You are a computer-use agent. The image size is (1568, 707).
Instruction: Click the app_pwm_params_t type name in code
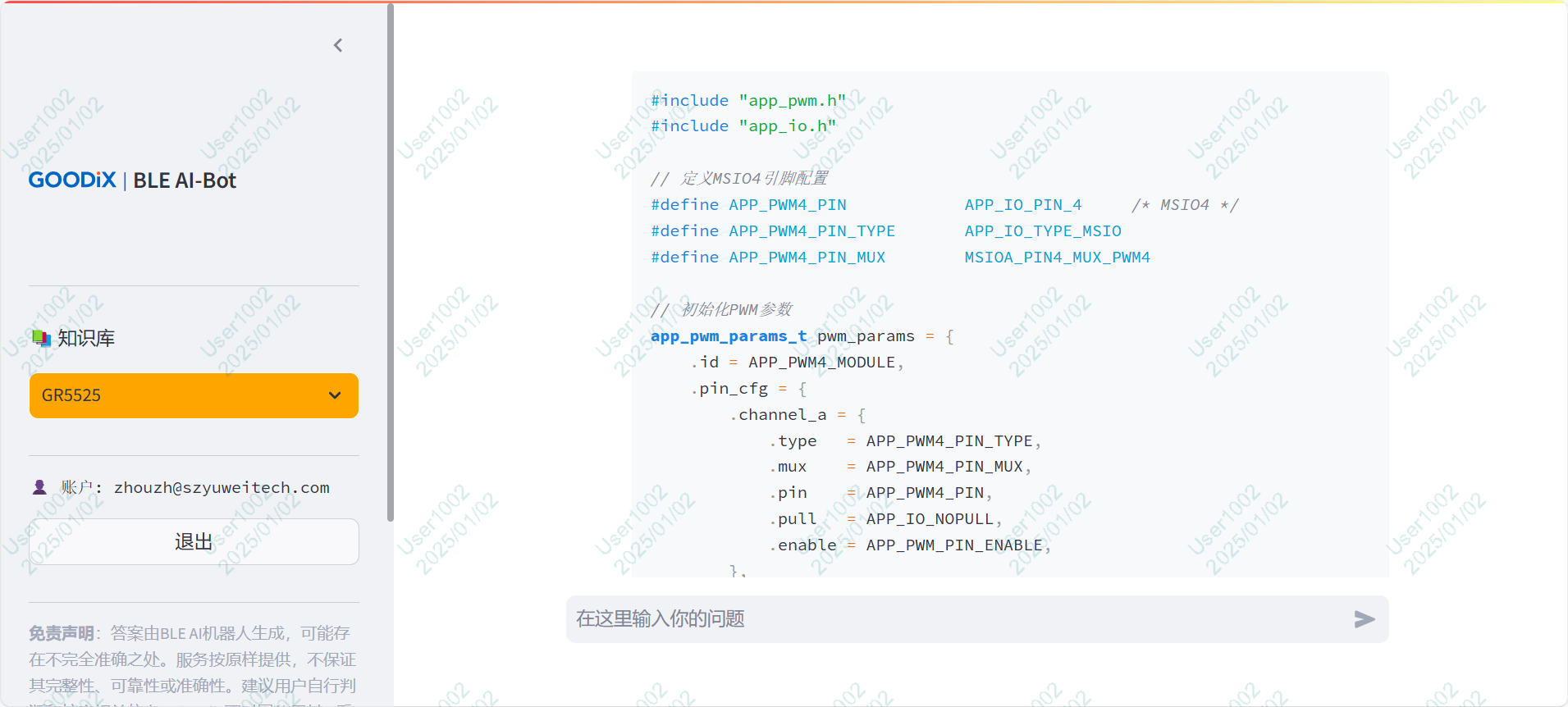pos(729,336)
